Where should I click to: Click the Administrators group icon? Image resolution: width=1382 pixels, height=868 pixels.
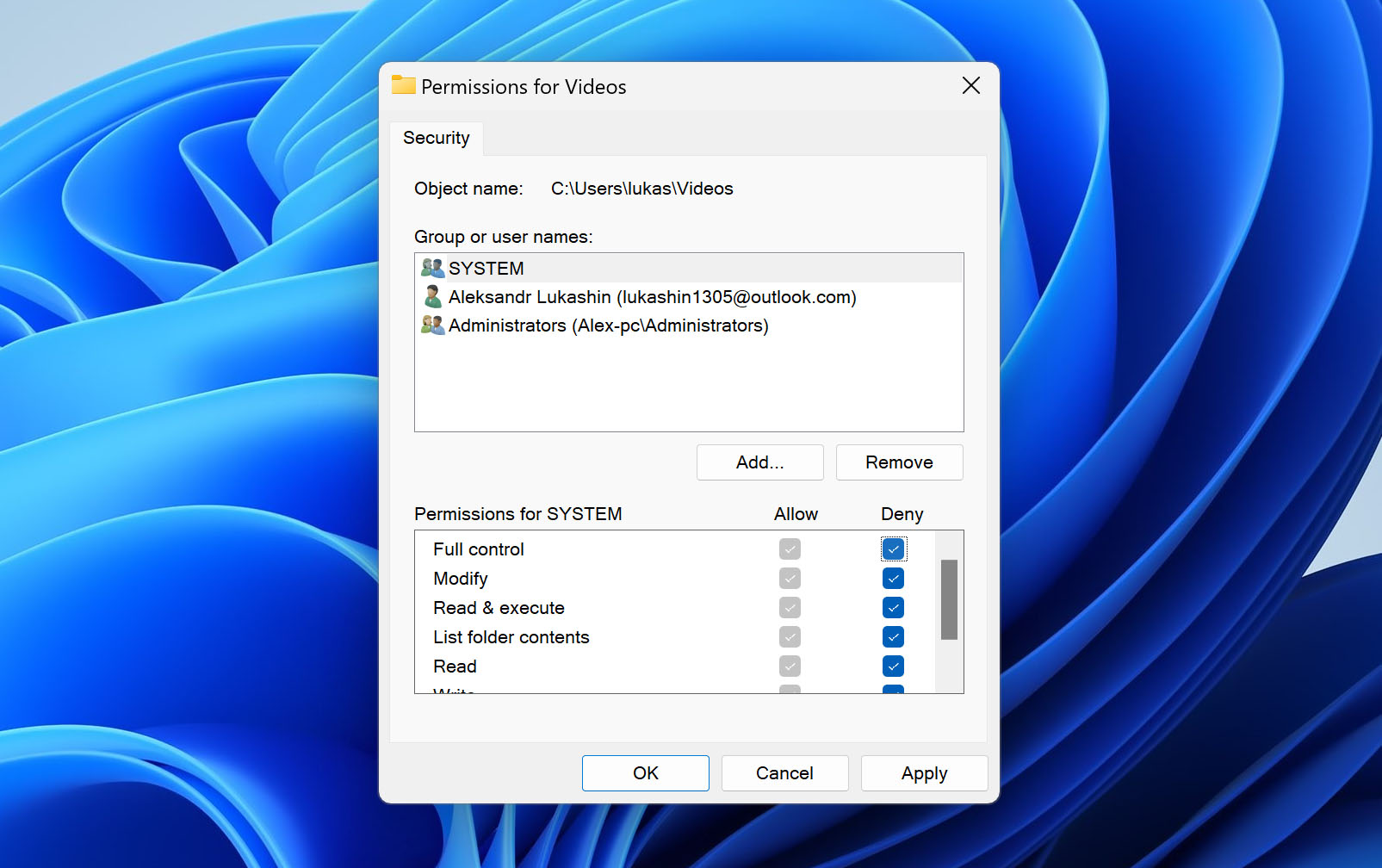click(x=432, y=325)
